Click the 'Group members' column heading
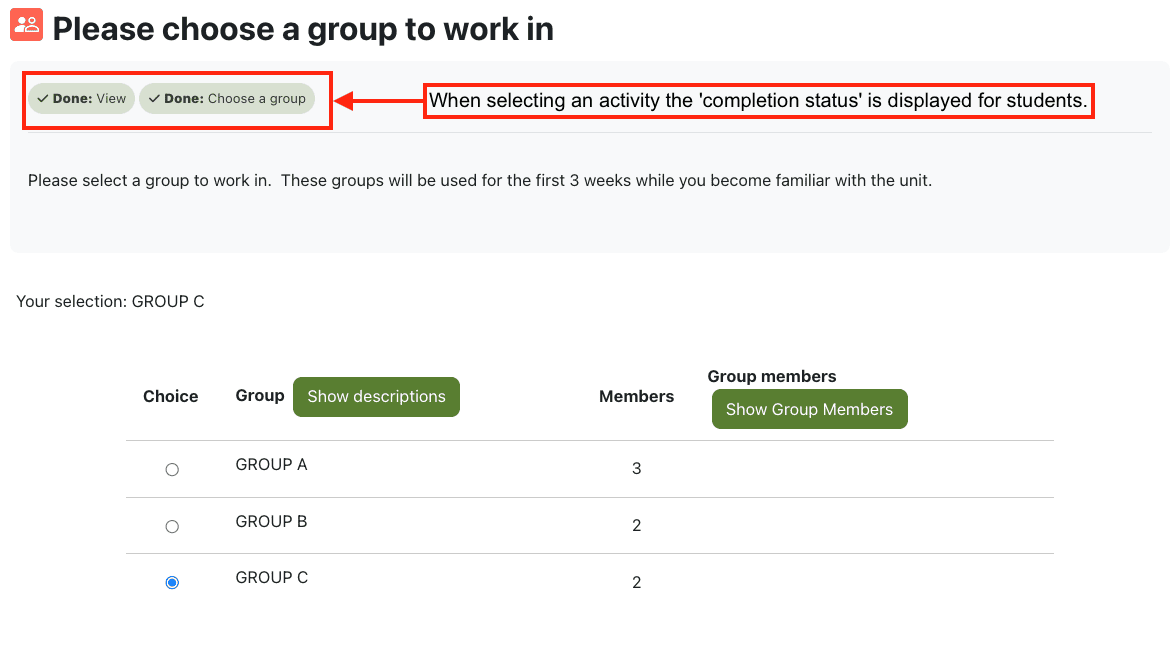Screen dimensions: 1172x648 pyautogui.click(x=772, y=376)
